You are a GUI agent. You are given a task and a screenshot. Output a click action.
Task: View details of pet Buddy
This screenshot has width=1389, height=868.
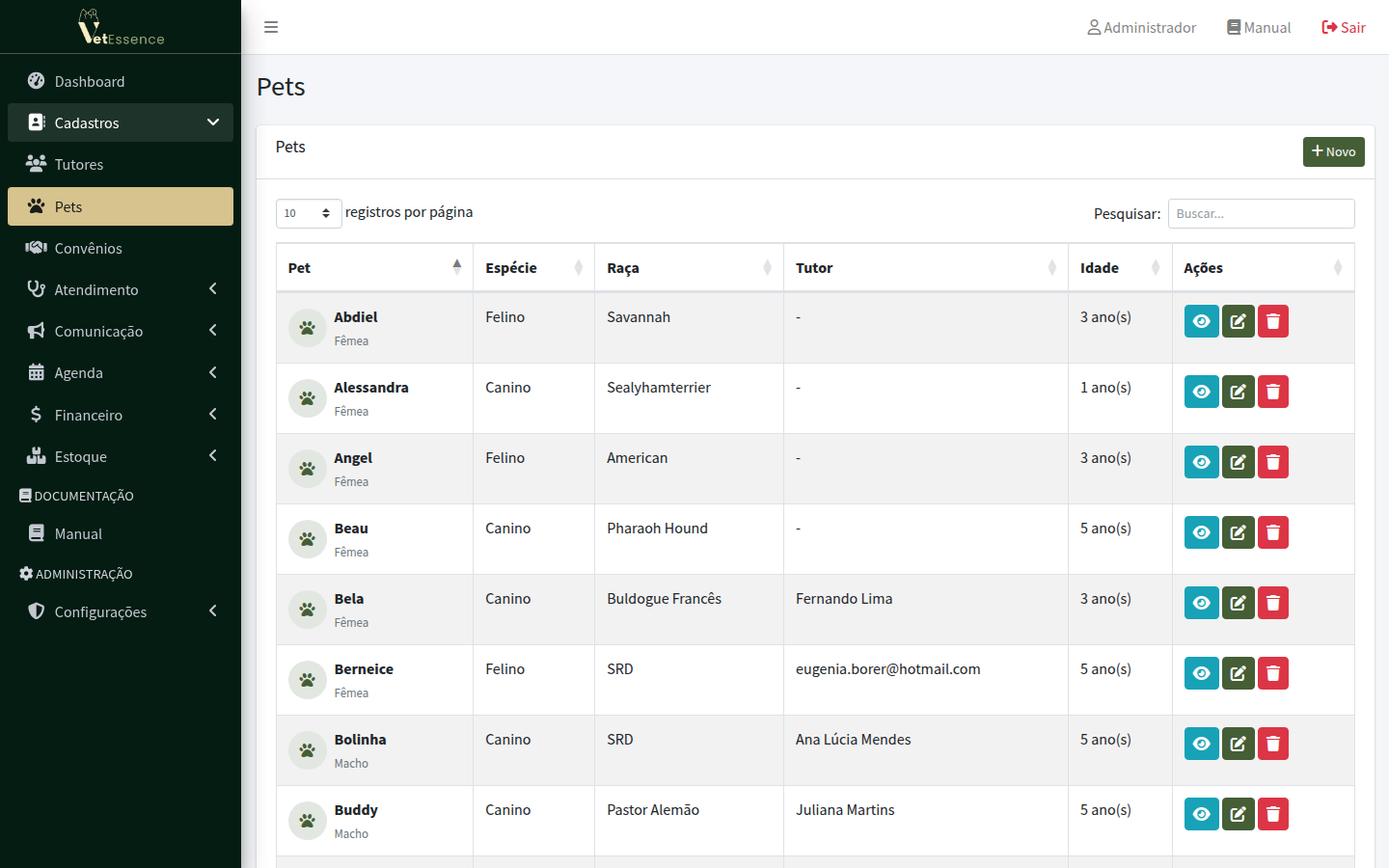[1202, 814]
